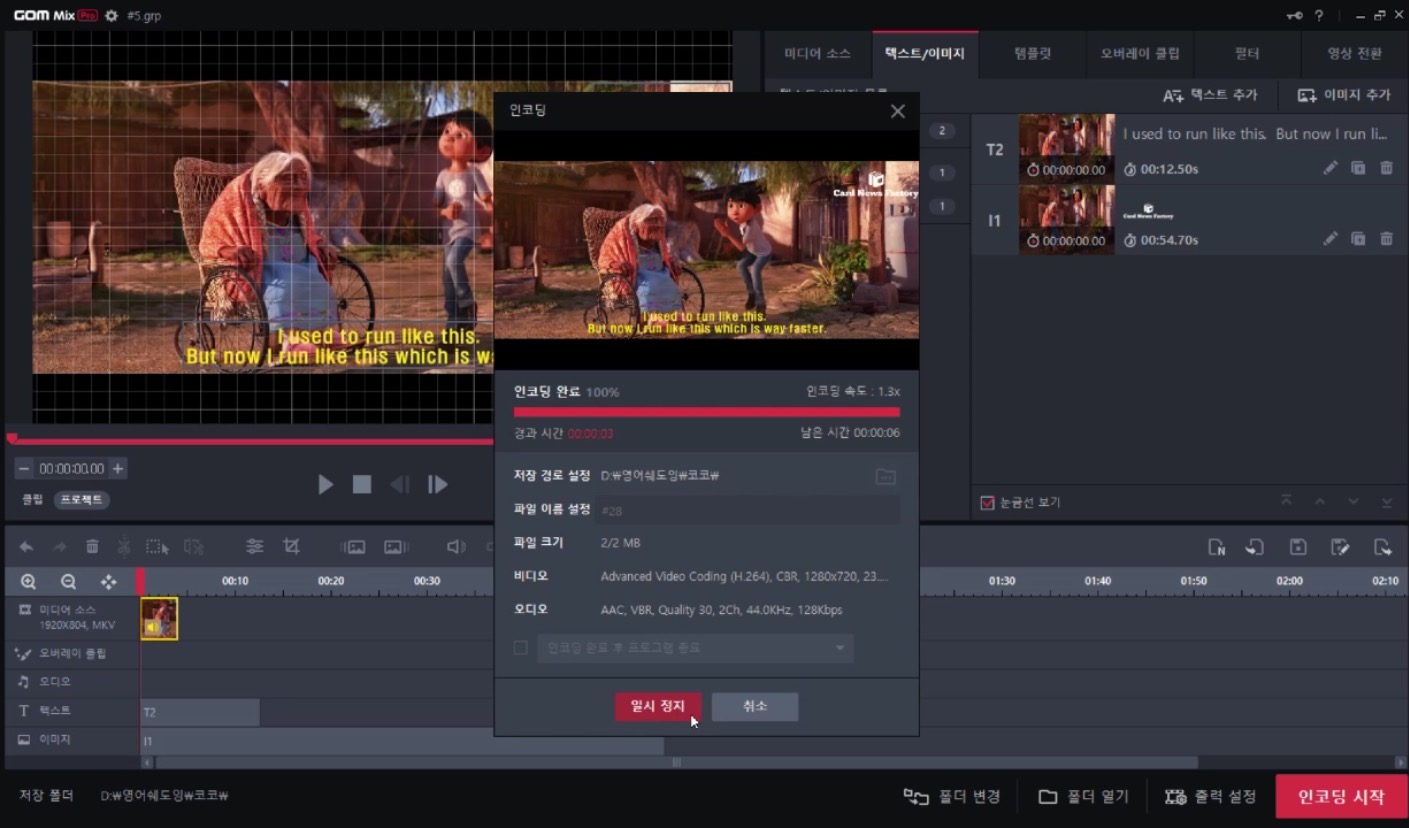Move item down with single down chevron

pos(1353,501)
